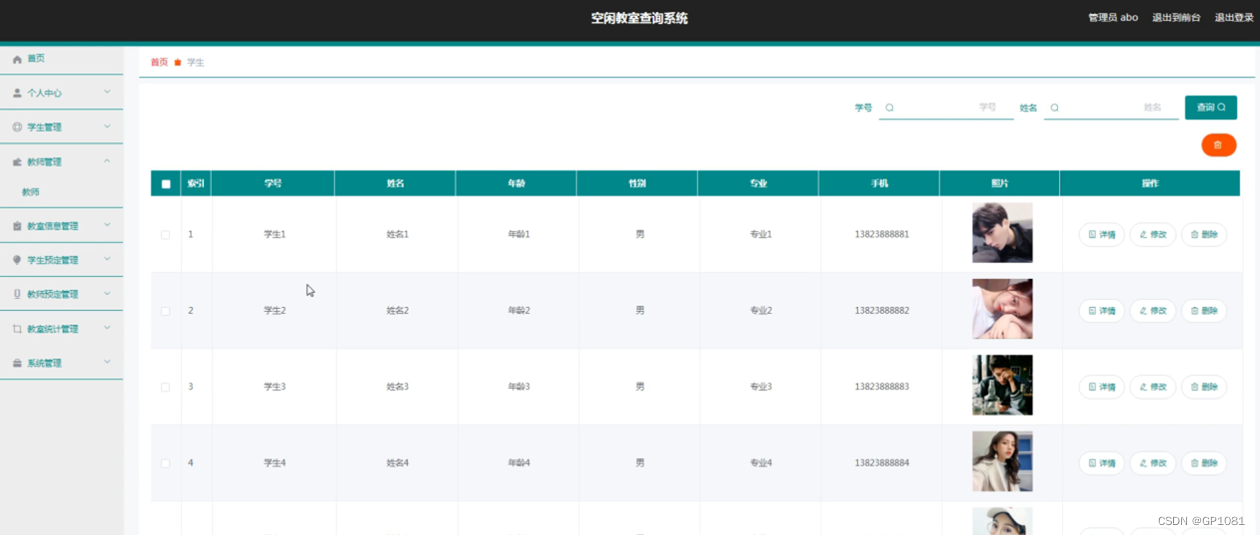The width and height of the screenshot is (1260, 535).
Task: Click the crop icon for 教室统计管理
Action: (x=17, y=329)
